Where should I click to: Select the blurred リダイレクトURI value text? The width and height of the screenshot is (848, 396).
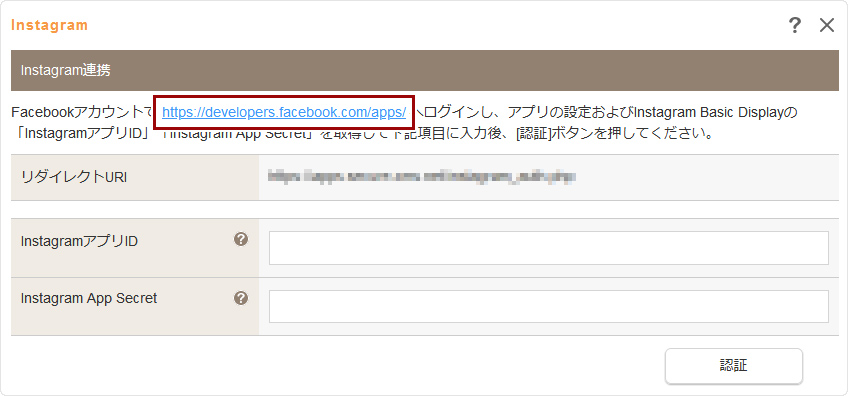tap(421, 177)
